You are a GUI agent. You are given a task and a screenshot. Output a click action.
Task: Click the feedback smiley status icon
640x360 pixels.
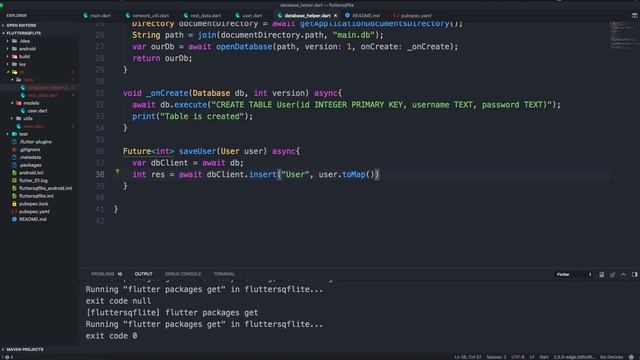(631, 357)
